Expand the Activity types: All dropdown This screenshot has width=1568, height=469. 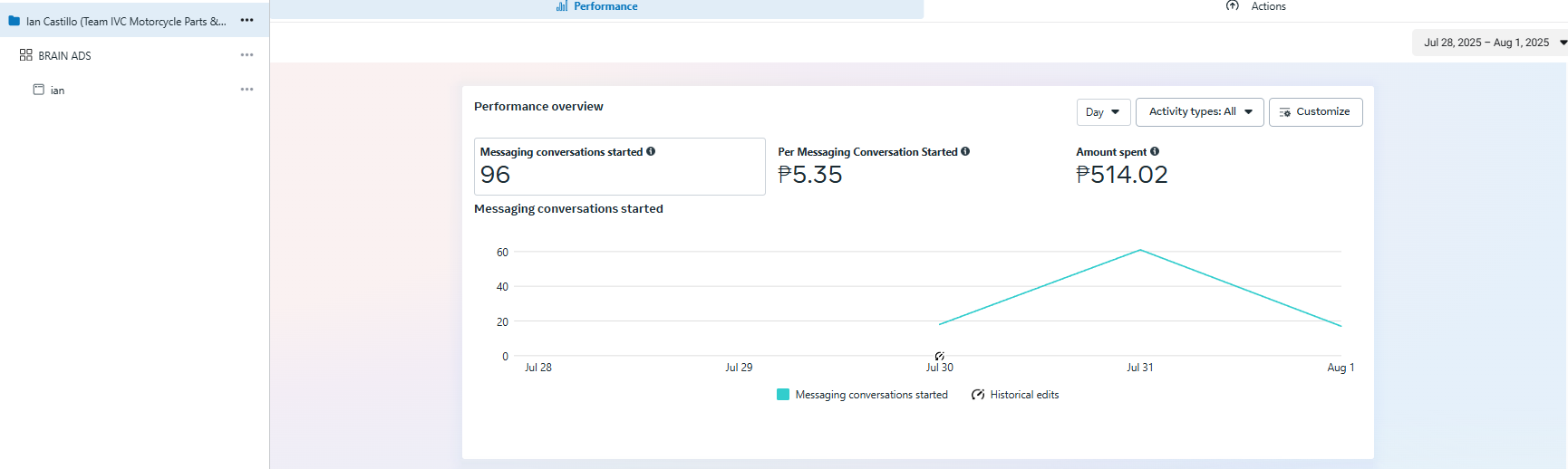point(1199,112)
